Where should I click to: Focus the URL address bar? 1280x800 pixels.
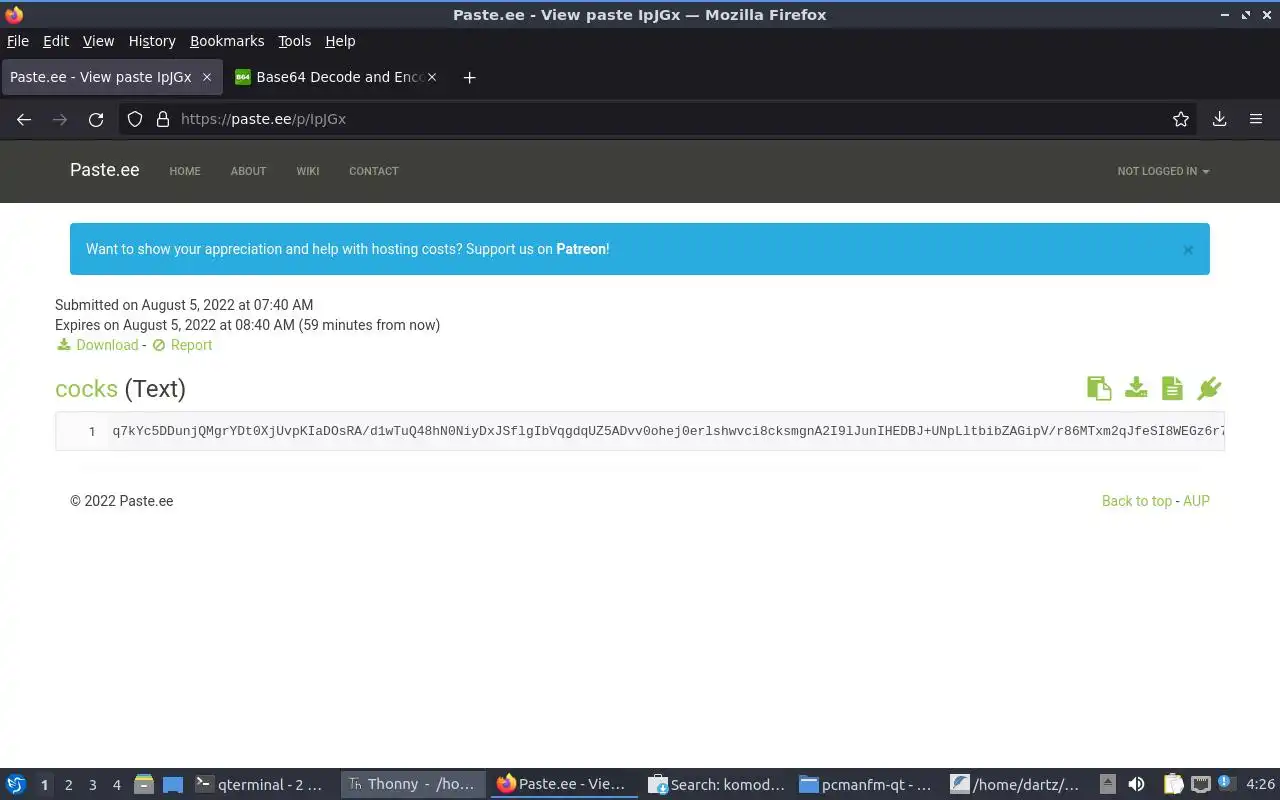(x=660, y=119)
